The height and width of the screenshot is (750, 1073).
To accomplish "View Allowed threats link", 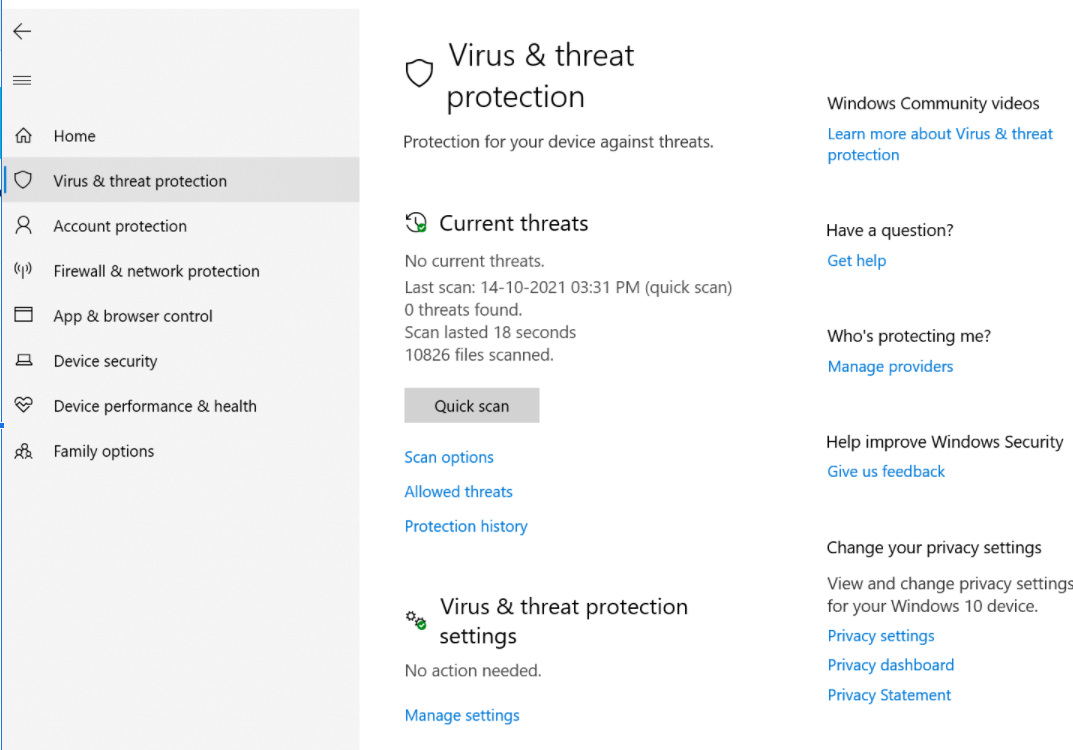I will click(458, 492).
